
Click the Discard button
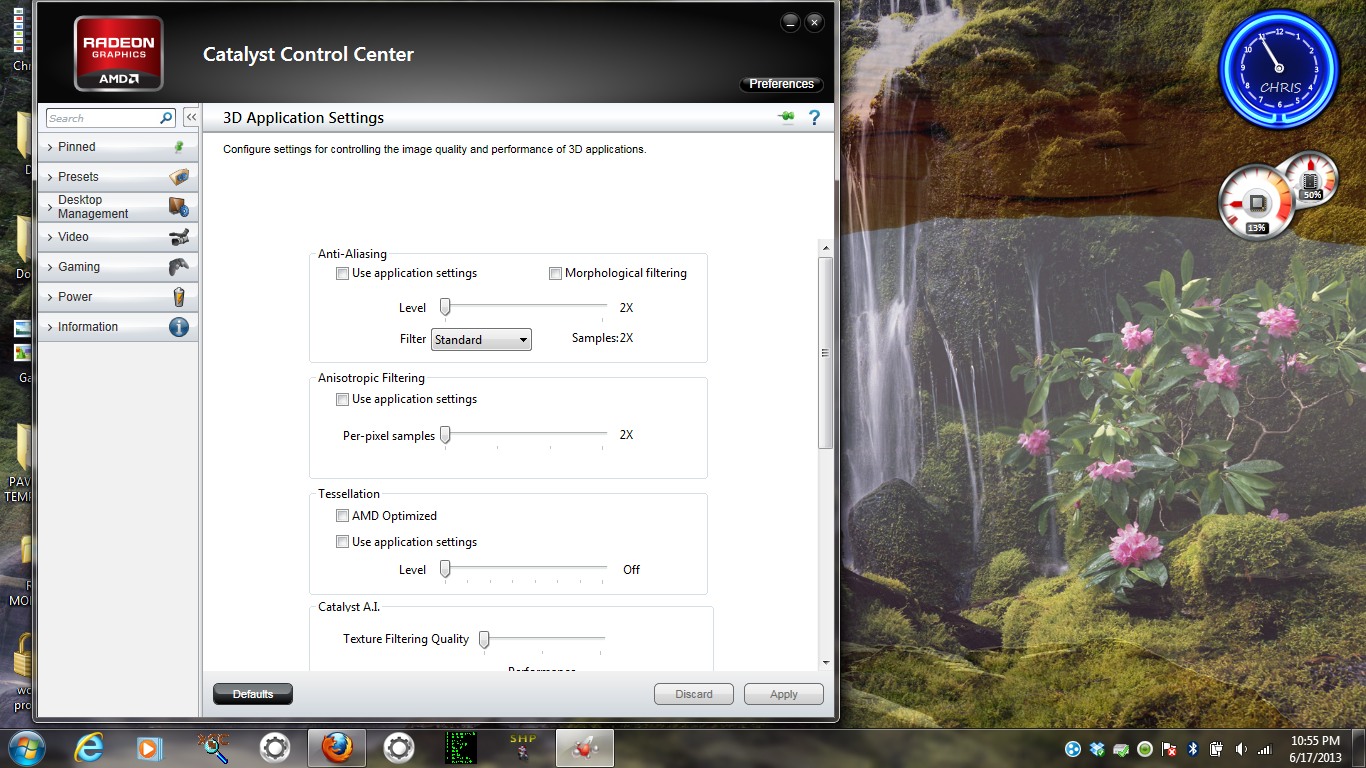(x=694, y=694)
